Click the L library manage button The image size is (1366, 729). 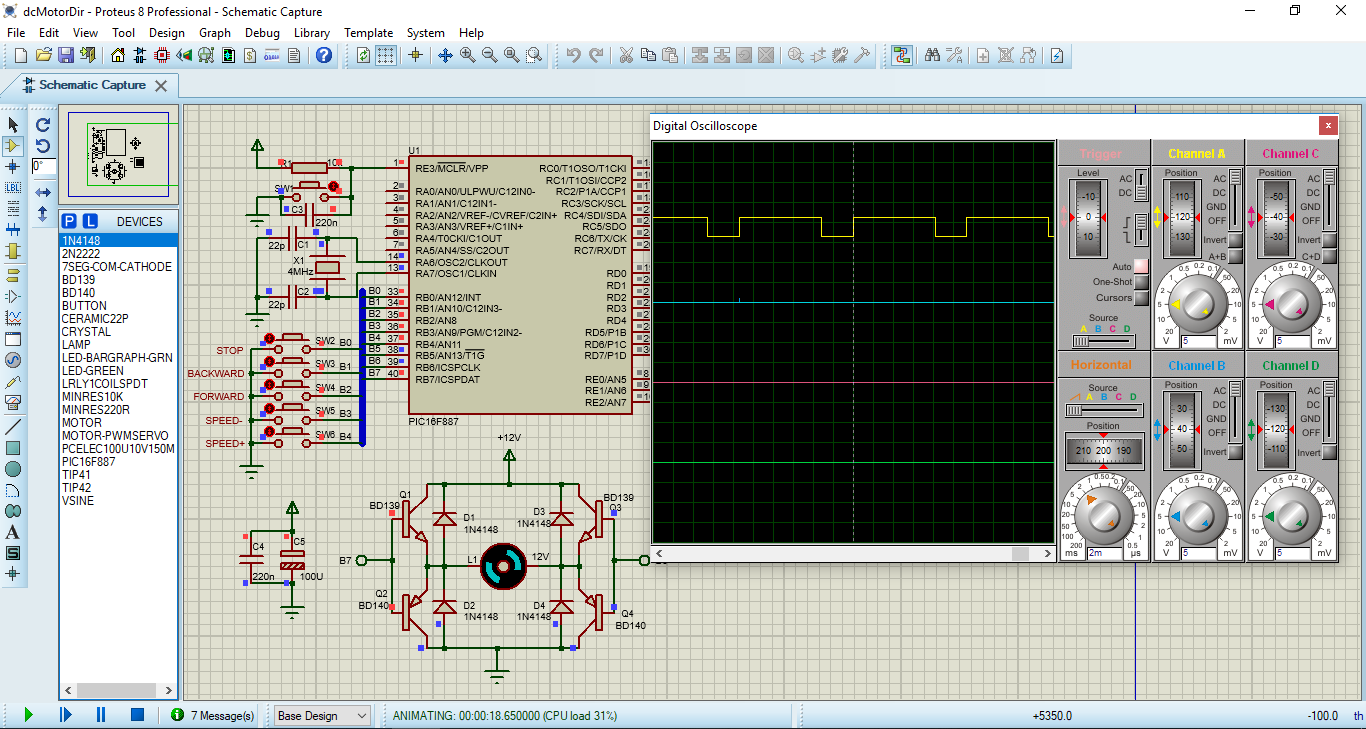89,221
